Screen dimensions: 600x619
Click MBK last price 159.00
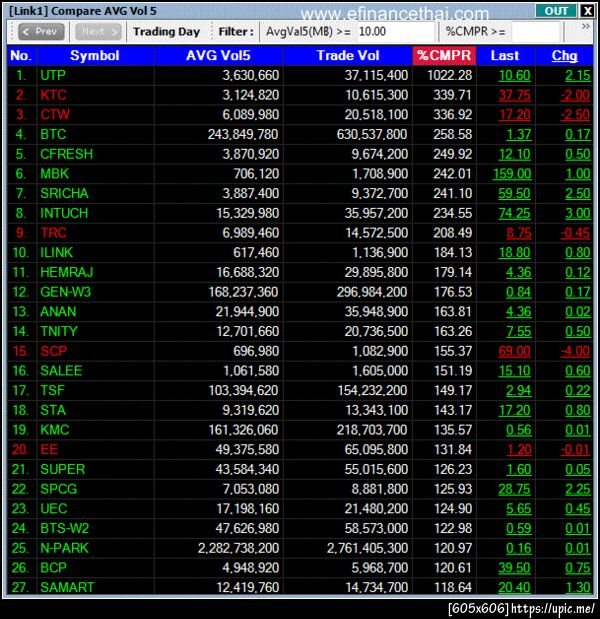[x=512, y=174]
